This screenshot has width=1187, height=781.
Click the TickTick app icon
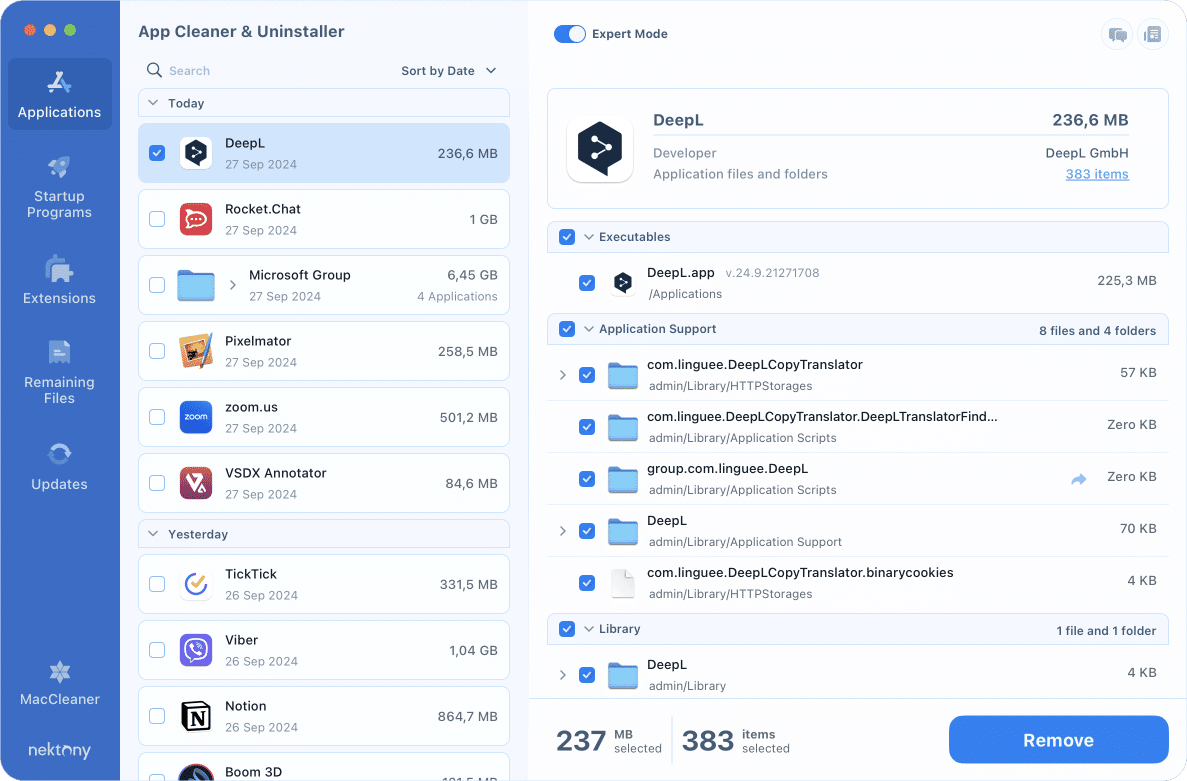(x=196, y=584)
